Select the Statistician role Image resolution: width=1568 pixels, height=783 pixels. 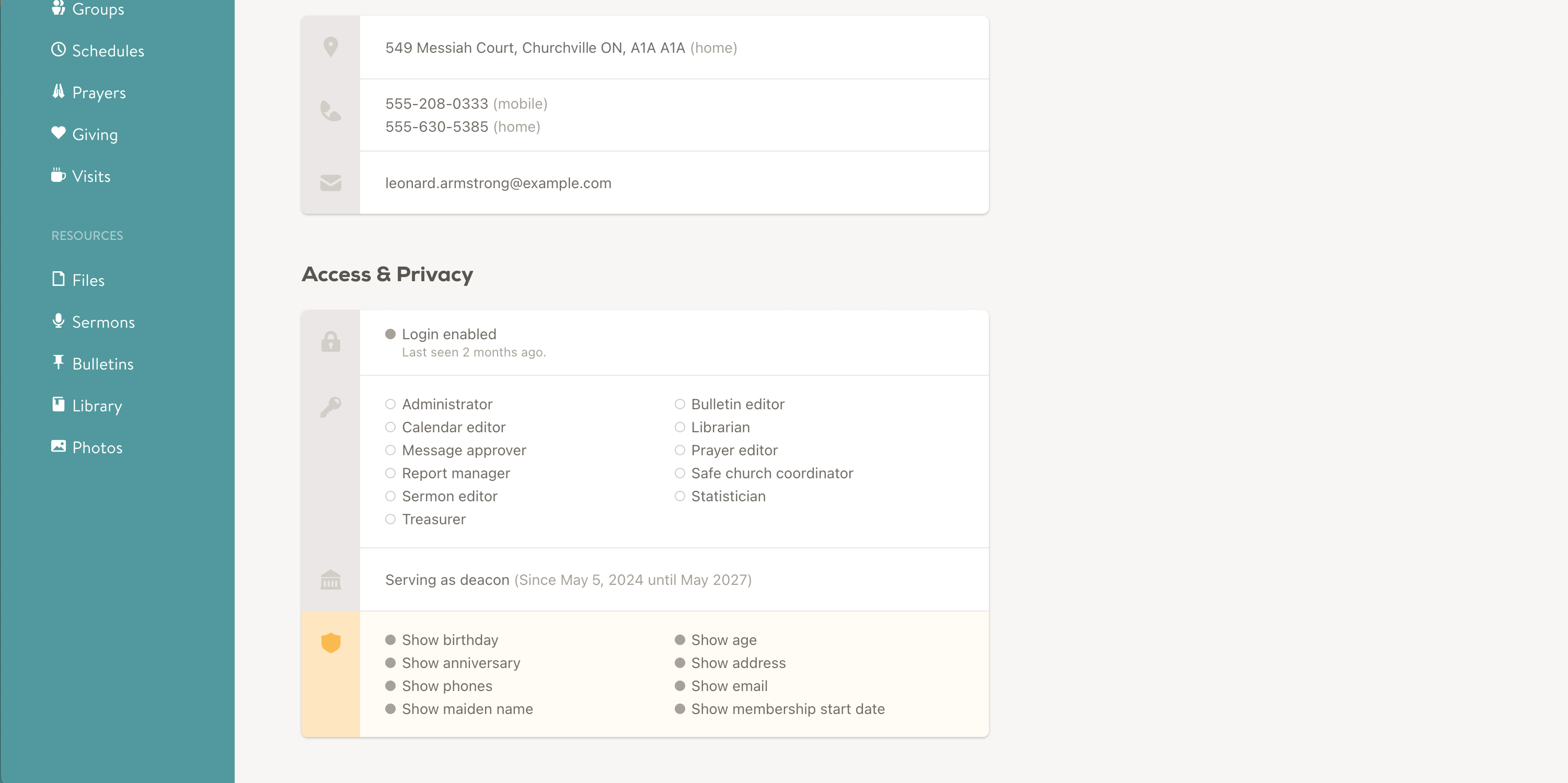720,496
